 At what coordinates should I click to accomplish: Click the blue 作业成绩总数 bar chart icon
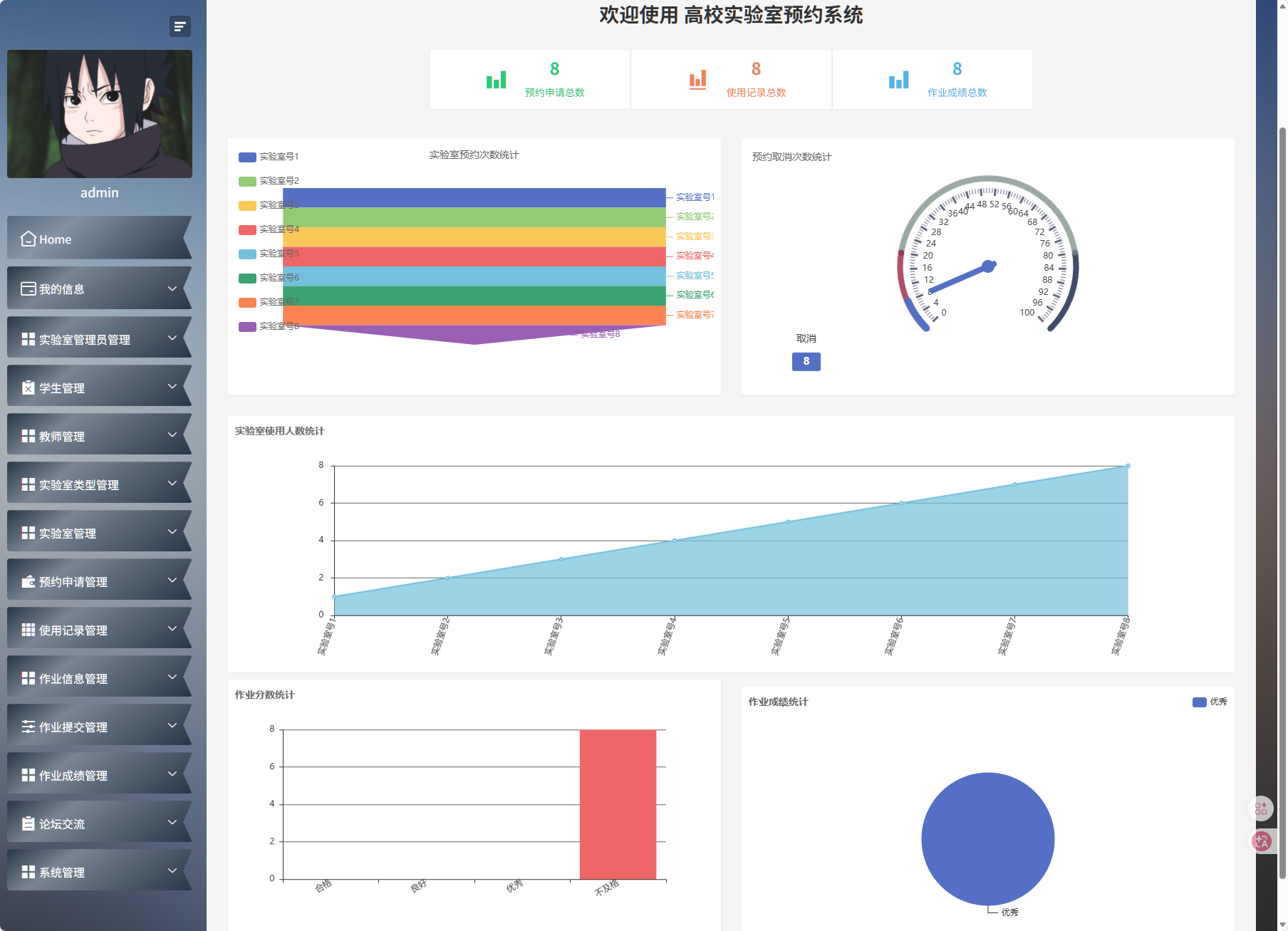click(899, 80)
